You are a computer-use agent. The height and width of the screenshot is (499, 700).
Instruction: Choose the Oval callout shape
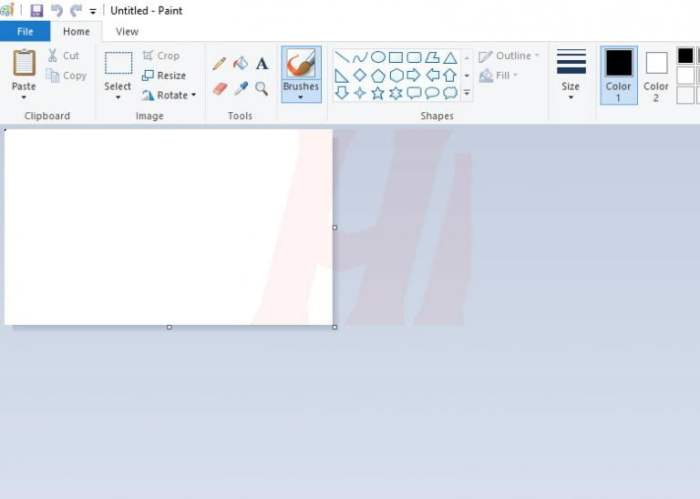(x=432, y=93)
